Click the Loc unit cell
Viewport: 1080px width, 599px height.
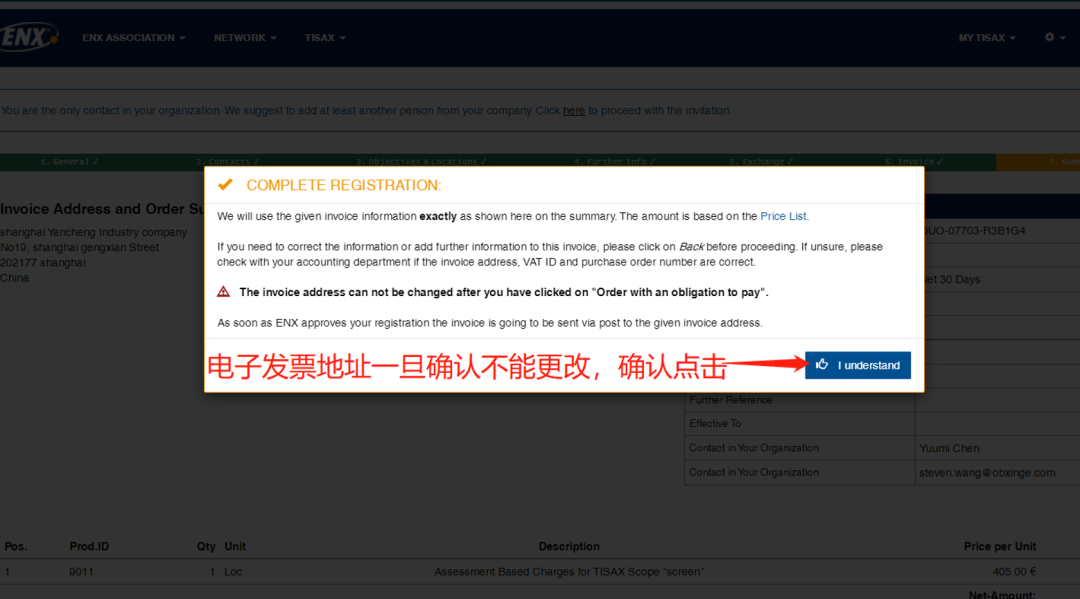click(233, 571)
